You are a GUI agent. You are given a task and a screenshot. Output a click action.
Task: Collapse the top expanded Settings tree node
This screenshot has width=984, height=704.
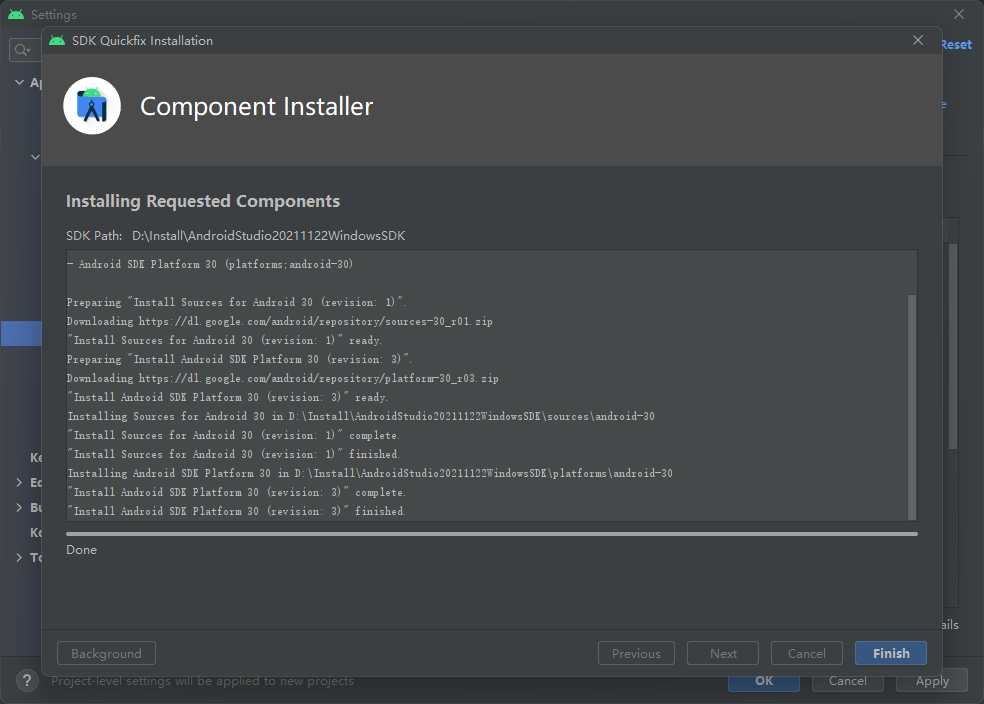pyautogui.click(x=19, y=82)
